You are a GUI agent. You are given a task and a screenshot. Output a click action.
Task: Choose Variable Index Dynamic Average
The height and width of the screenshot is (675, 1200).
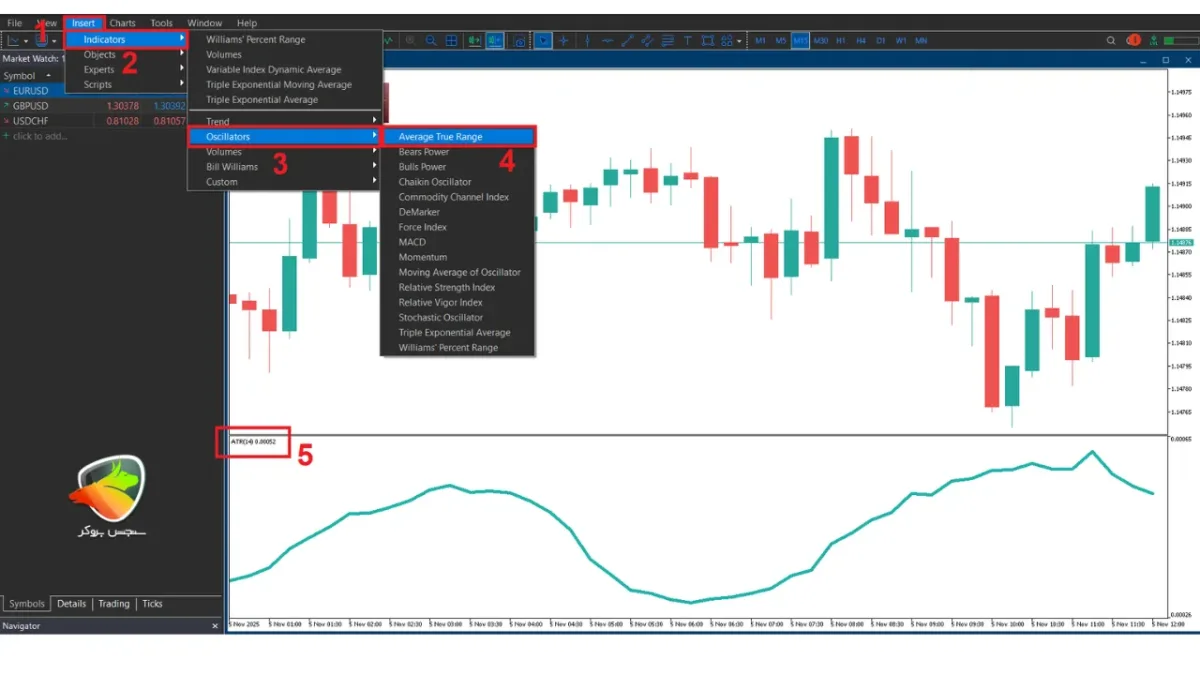click(285, 70)
